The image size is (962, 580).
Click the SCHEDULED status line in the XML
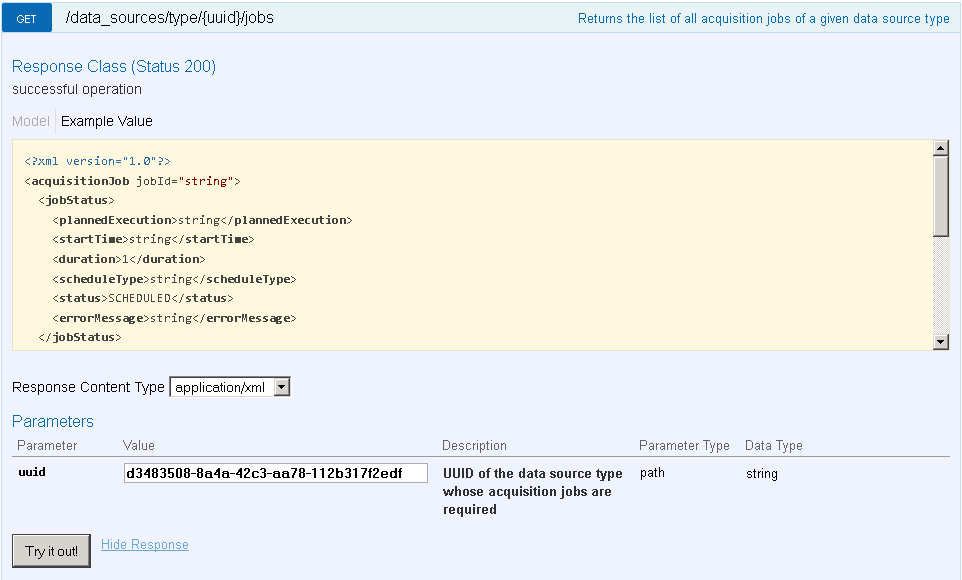coord(142,298)
